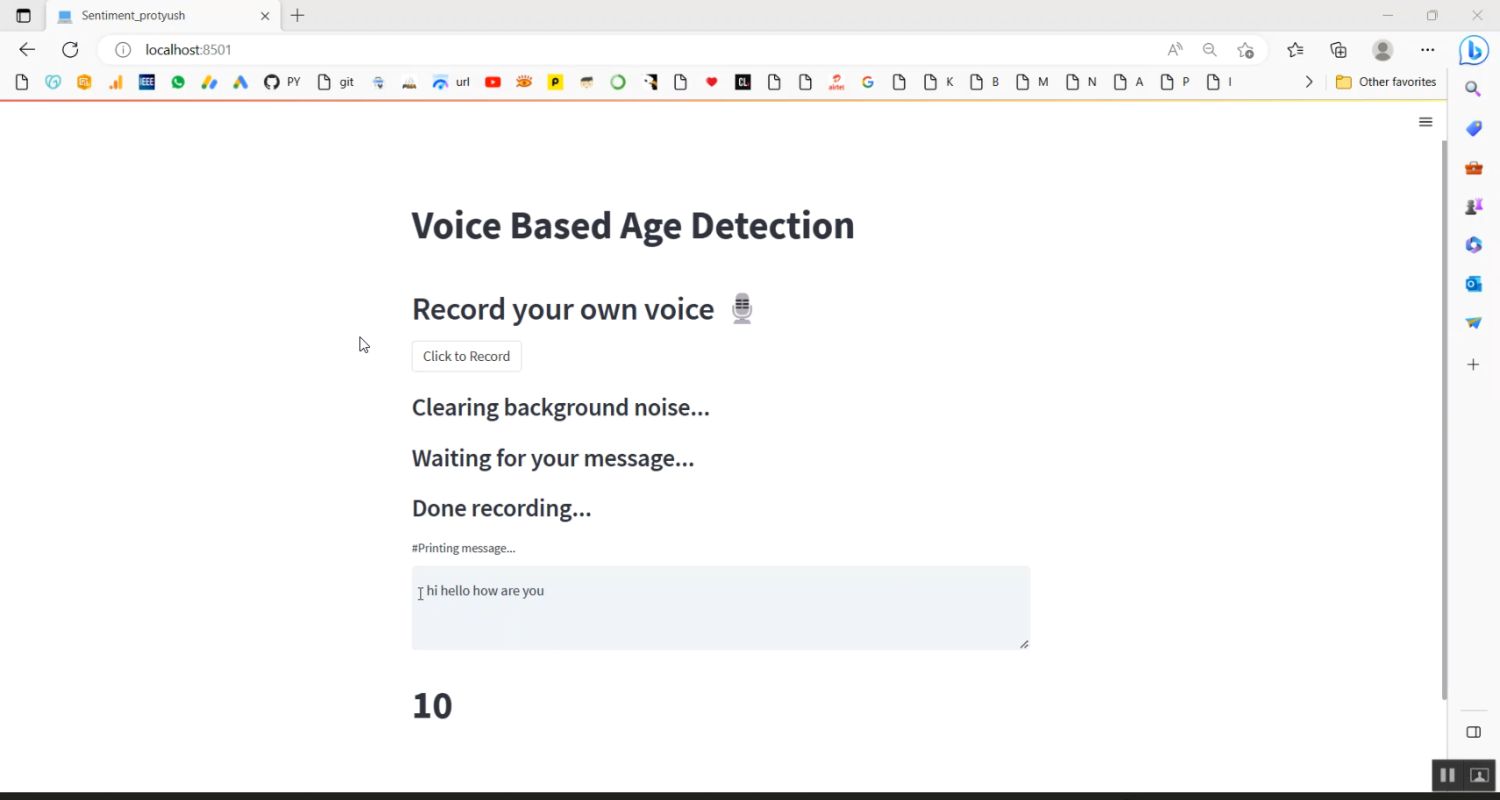The width and height of the screenshot is (1500, 800).
Task: Open the browser Settings and more menu
Action: click(x=1427, y=49)
